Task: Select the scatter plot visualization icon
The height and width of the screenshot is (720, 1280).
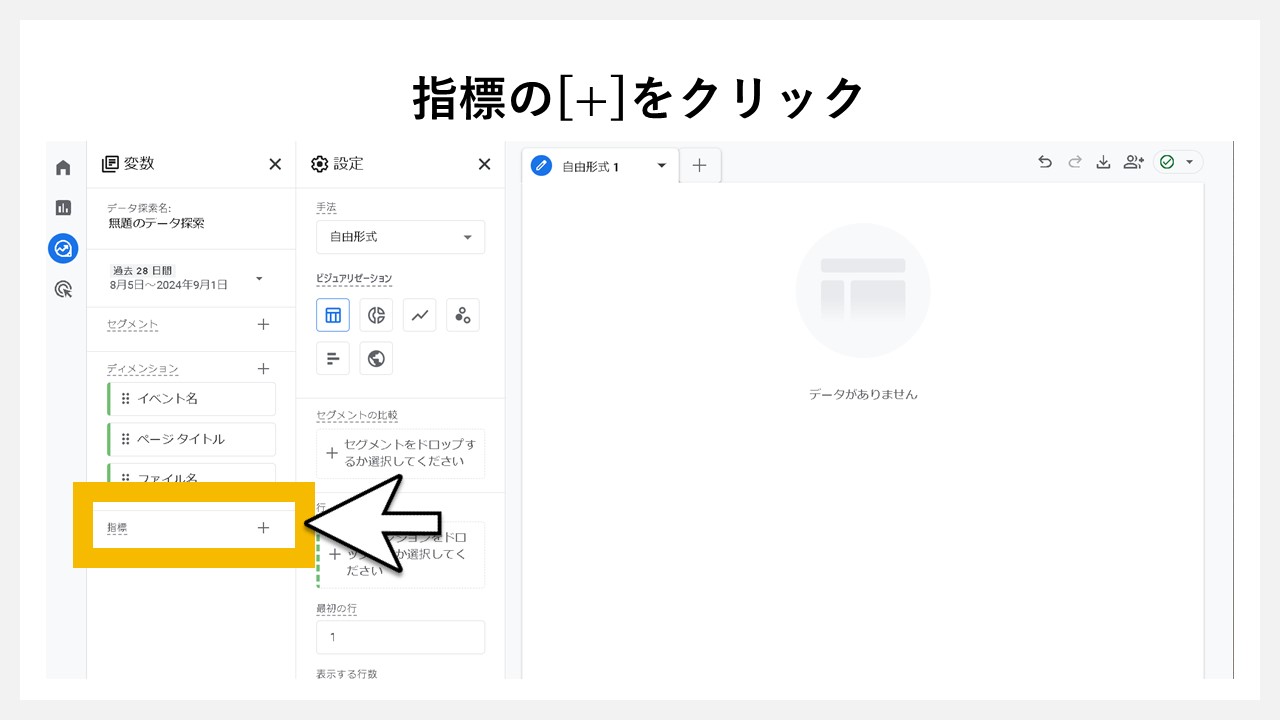Action: [462, 314]
